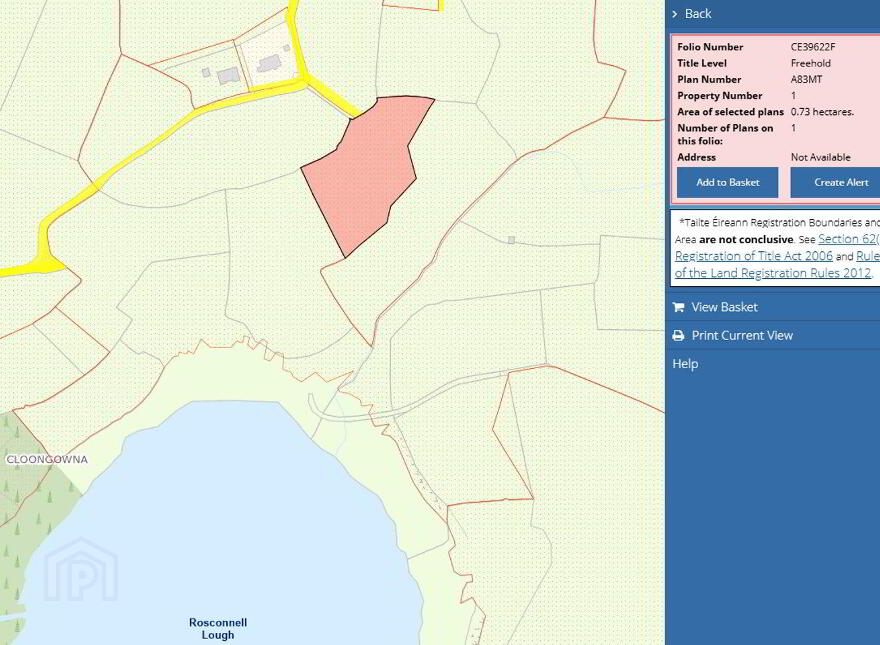Click the watermark logo over the lough

[81, 570]
